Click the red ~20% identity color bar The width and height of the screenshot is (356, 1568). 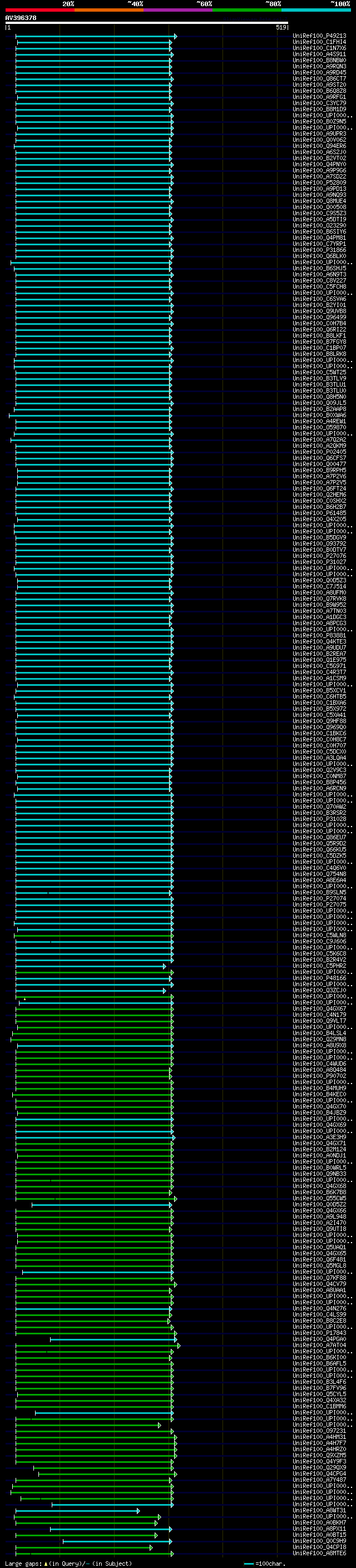point(39,10)
